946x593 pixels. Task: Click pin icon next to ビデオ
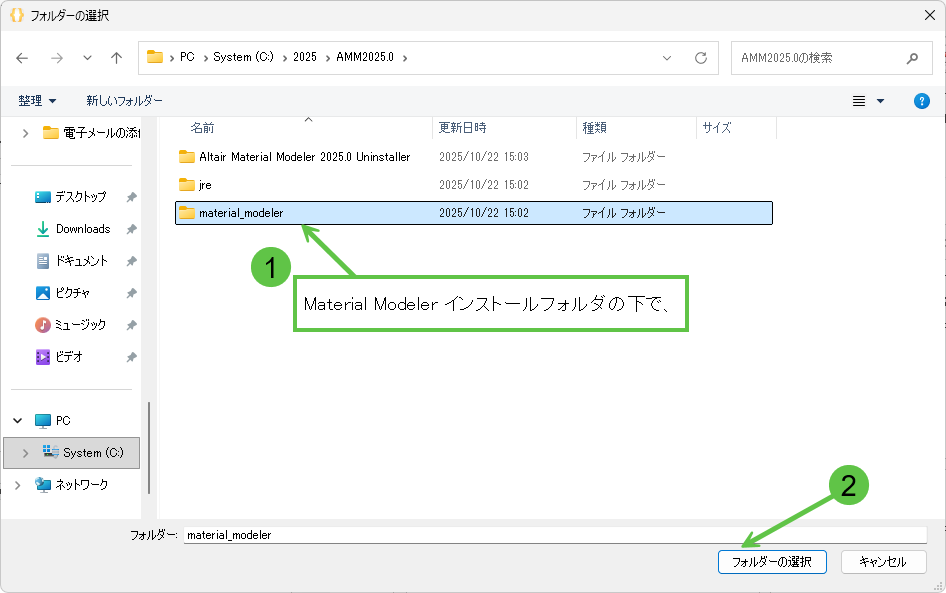[x=131, y=357]
